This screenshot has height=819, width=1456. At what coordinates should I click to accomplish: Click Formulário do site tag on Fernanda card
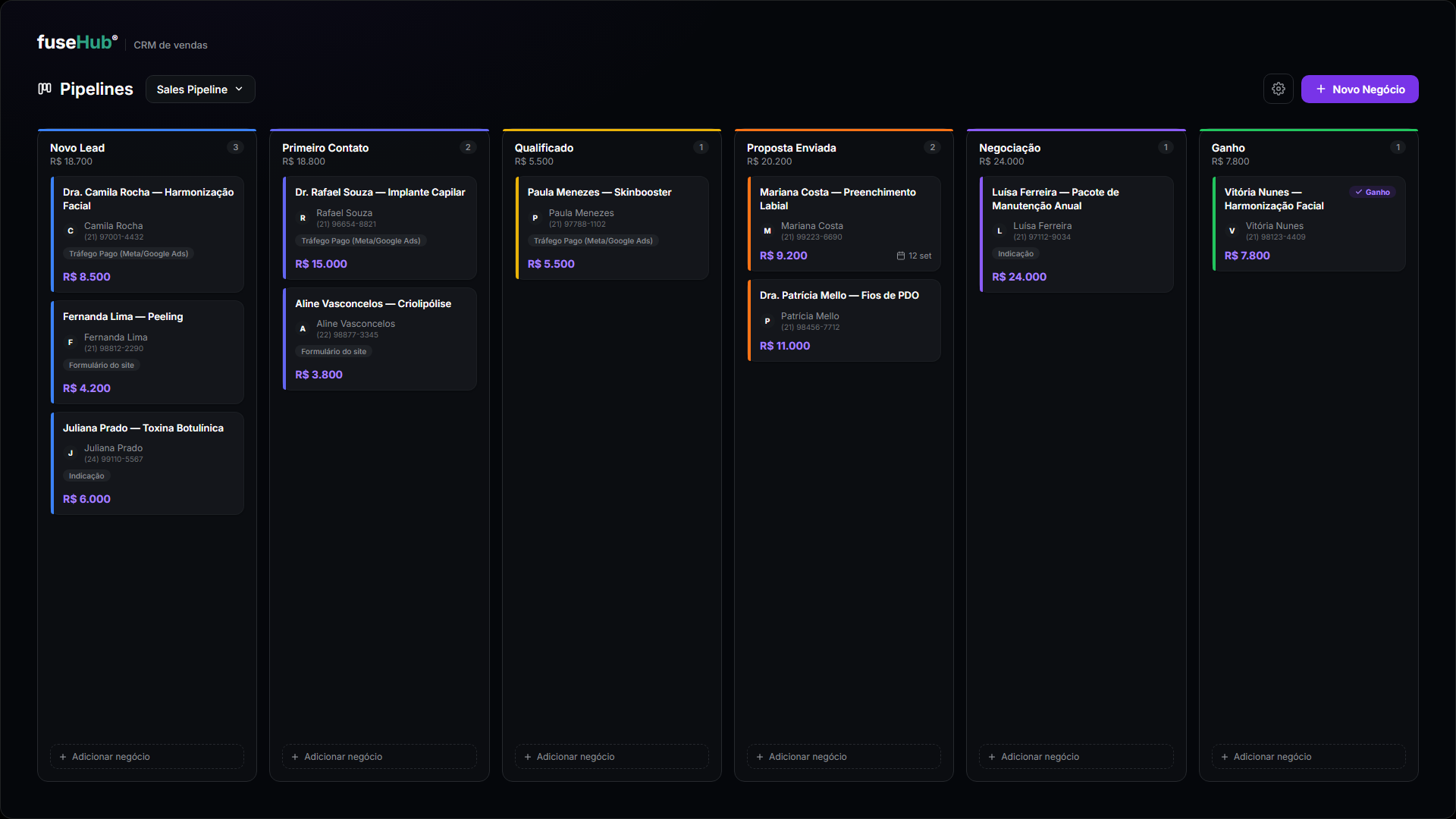click(x=102, y=365)
